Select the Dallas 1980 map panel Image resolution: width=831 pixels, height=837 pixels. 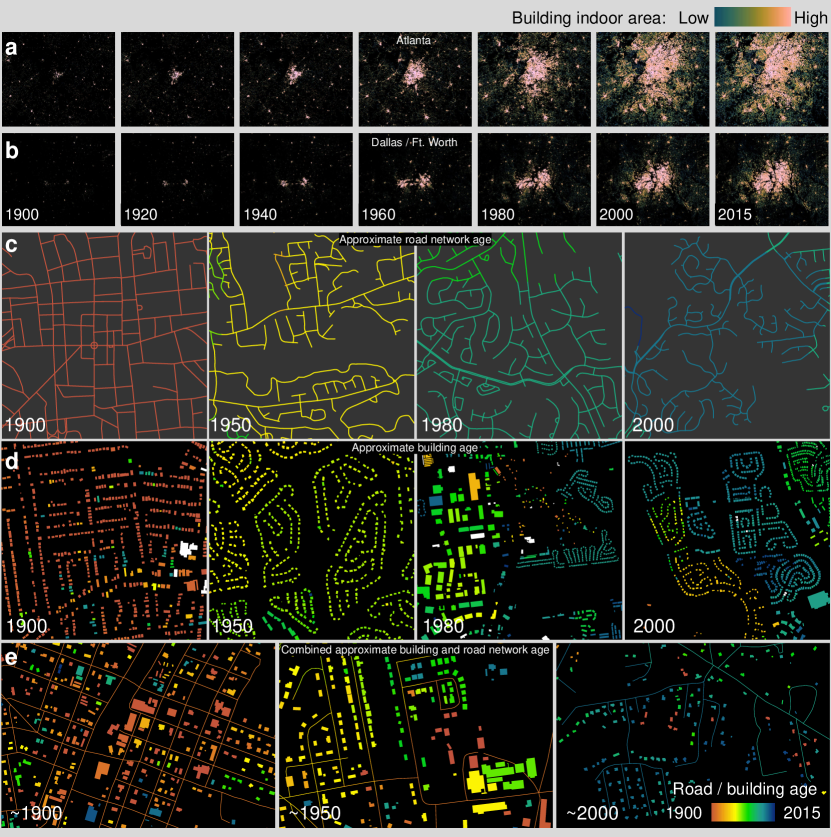(x=534, y=179)
